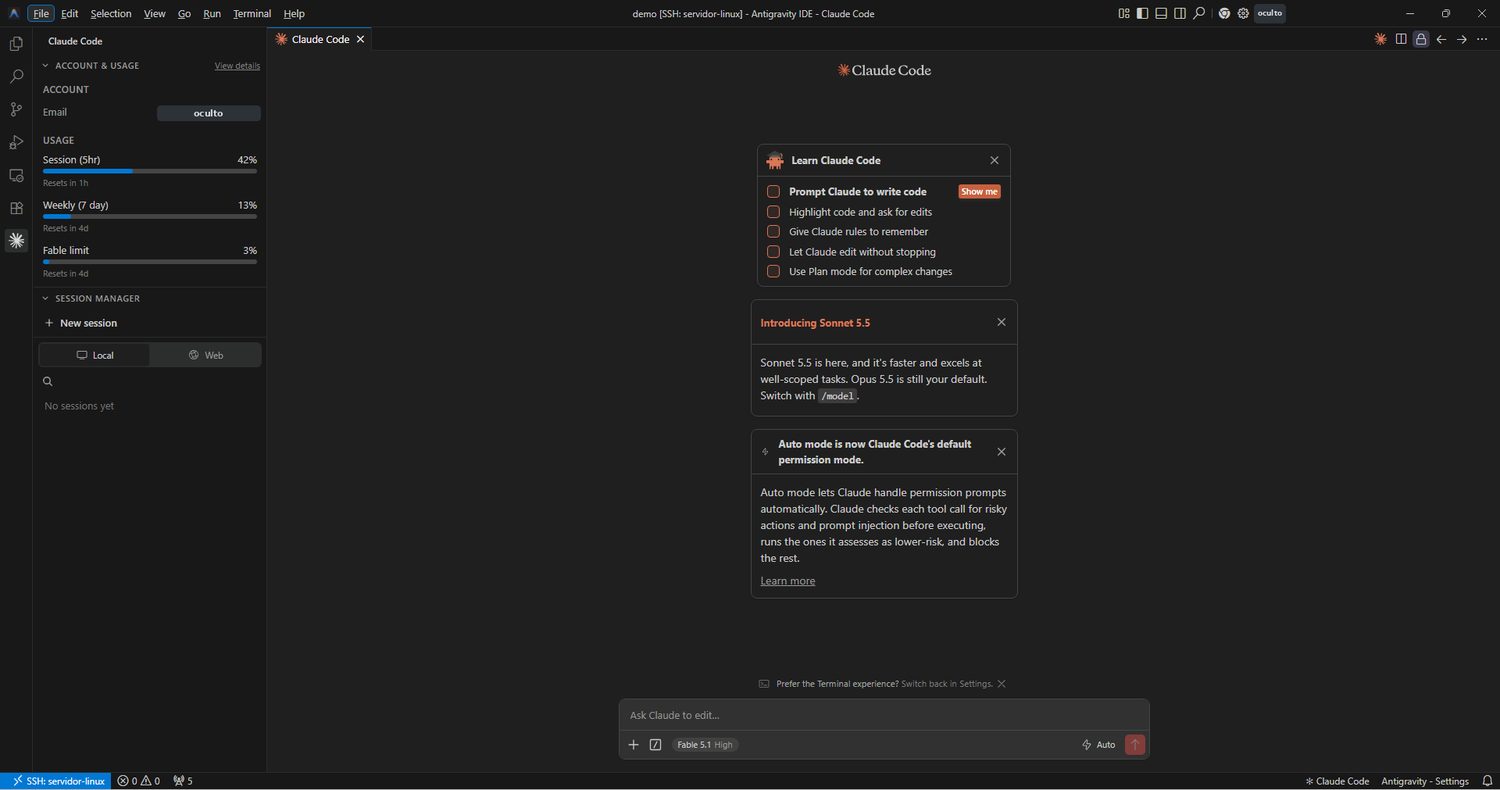Open the editor's more actions ellipsis menu

click(1481, 39)
